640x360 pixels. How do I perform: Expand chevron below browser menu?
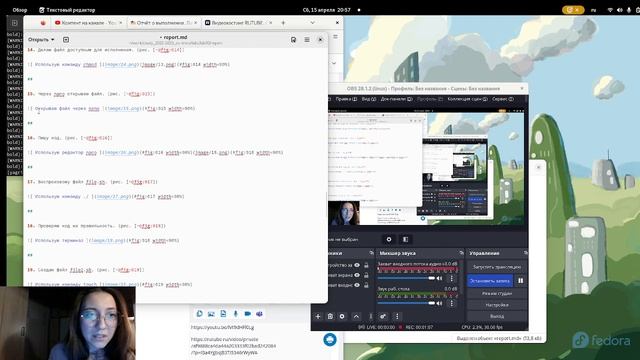334,63
